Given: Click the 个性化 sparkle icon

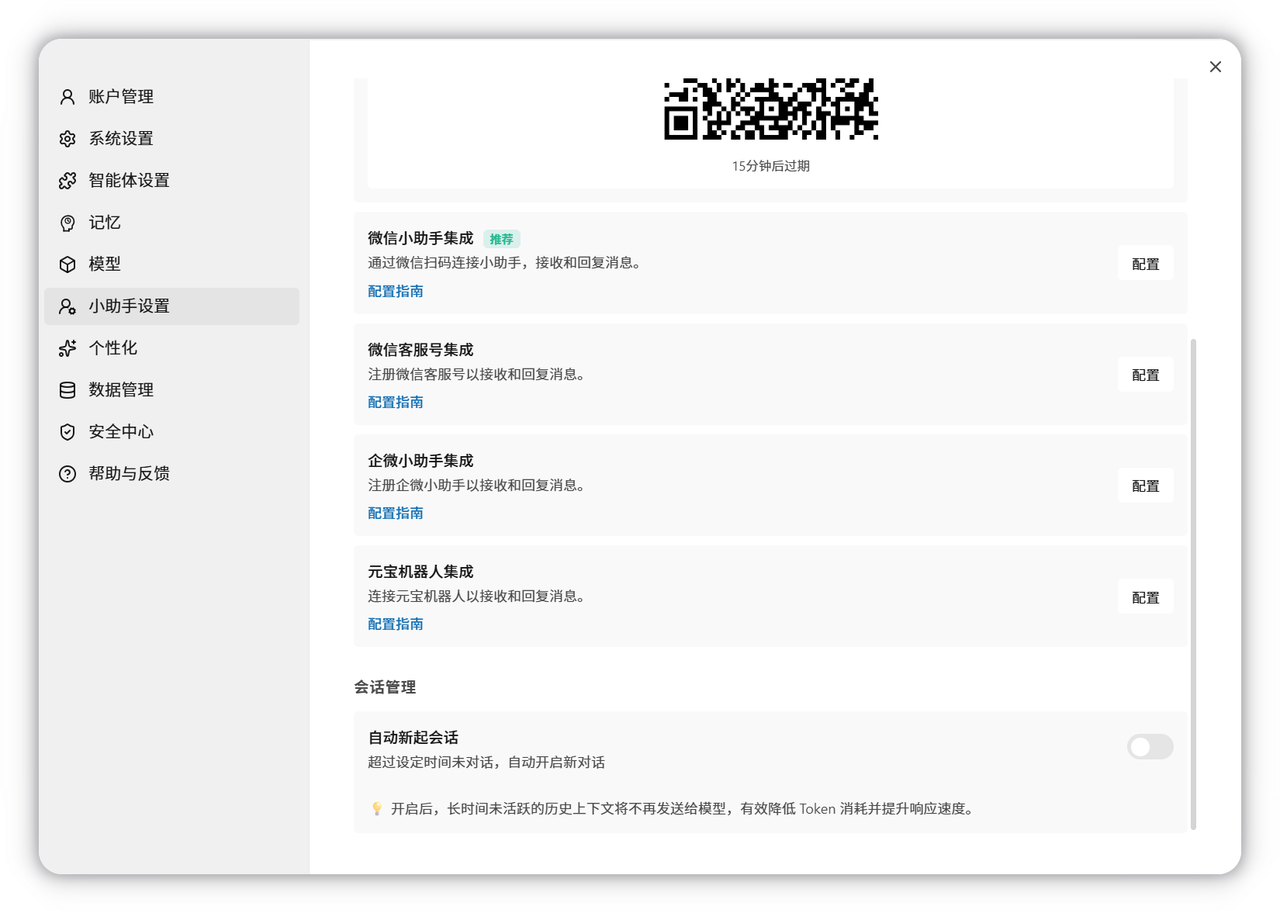Looking at the screenshot, I should [67, 348].
